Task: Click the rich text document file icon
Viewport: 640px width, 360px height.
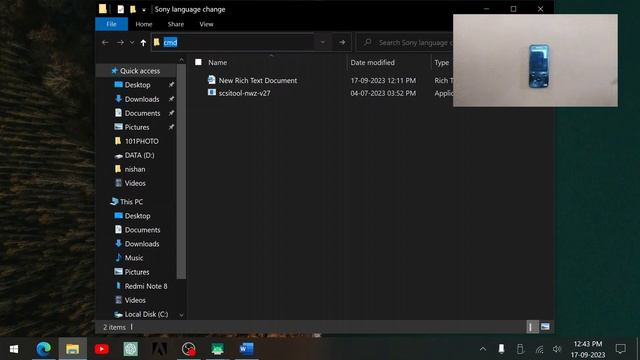Action: coord(211,80)
